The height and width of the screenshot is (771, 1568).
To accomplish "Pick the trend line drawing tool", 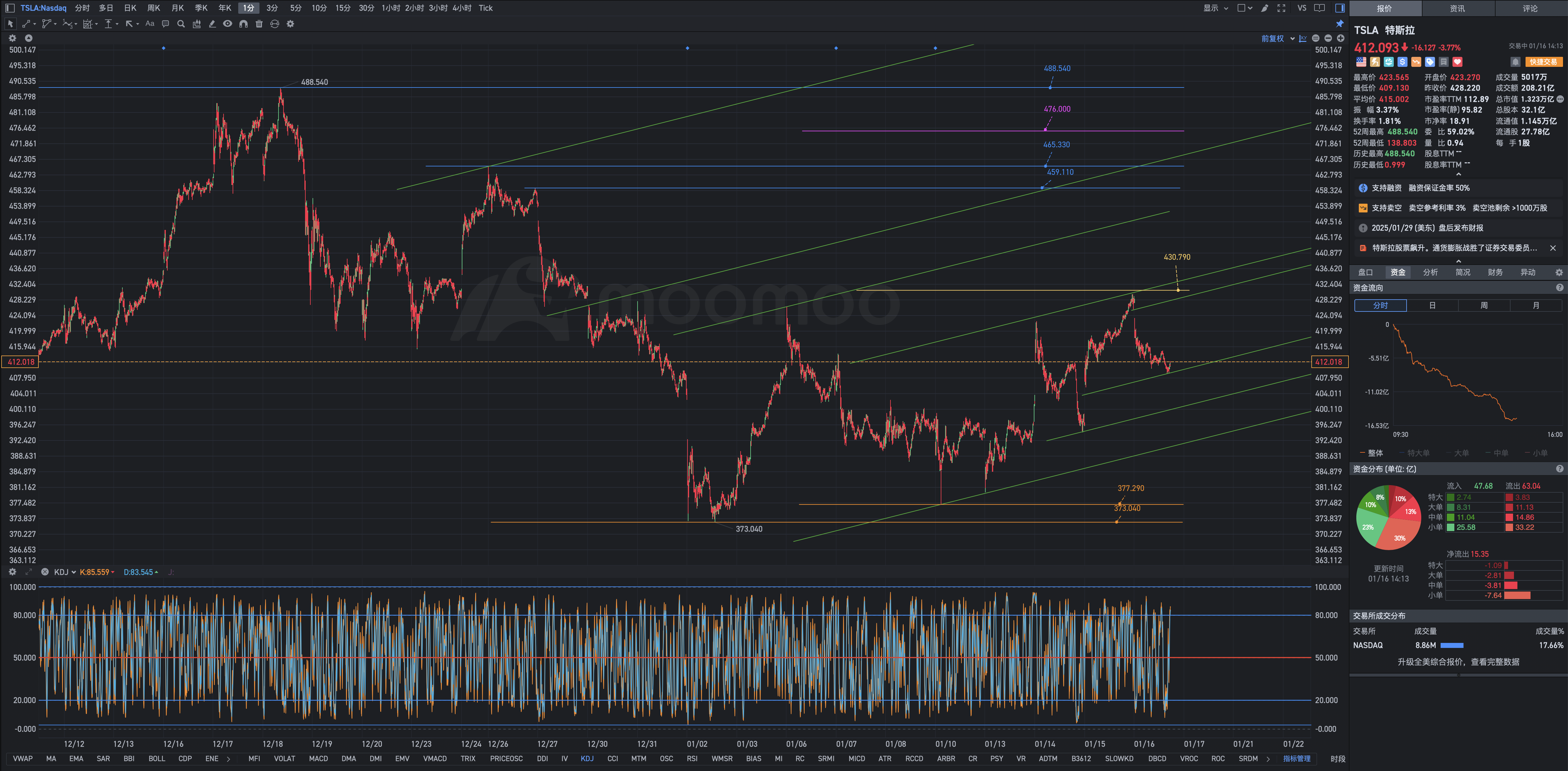I will [26, 24].
